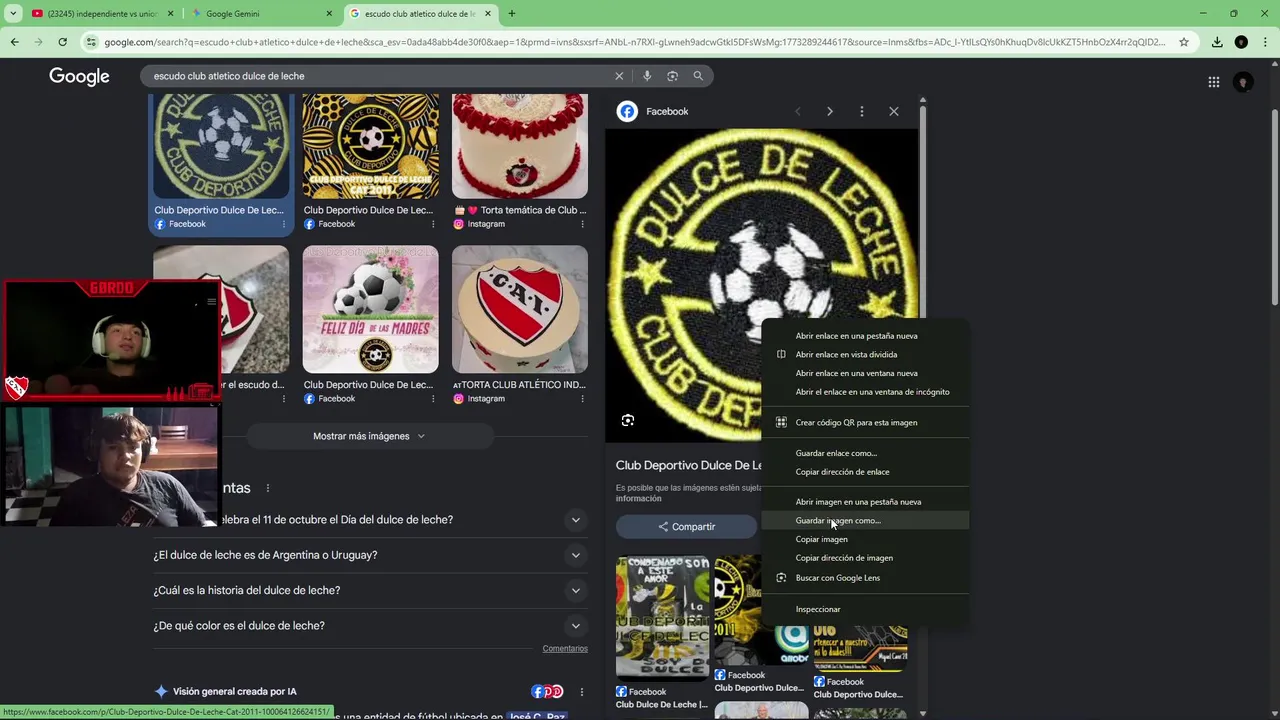Open Google account avatar
Image resolution: width=1280 pixels, height=720 pixels.
coord(1243,82)
